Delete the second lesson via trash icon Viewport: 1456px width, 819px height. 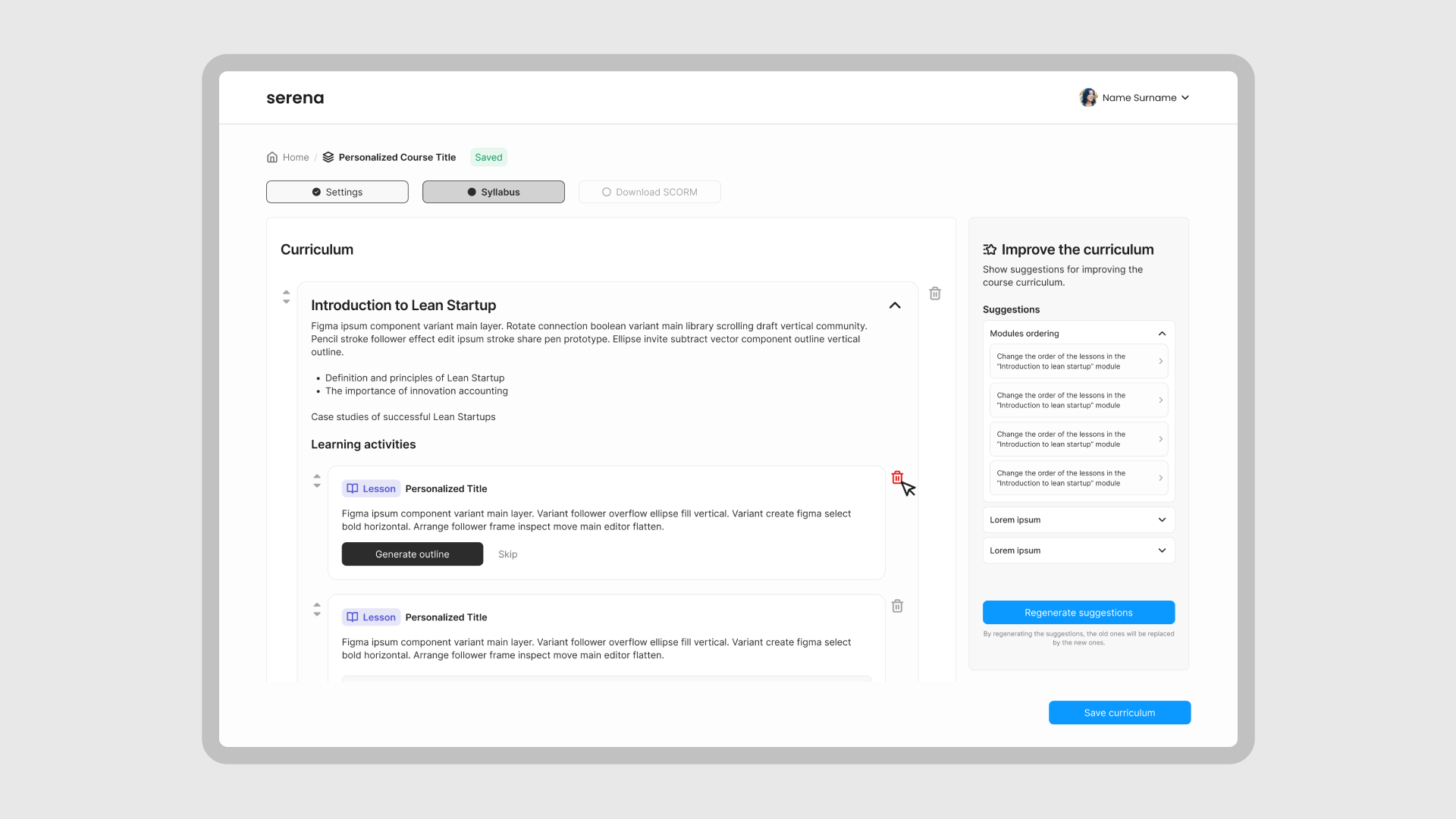[897, 606]
